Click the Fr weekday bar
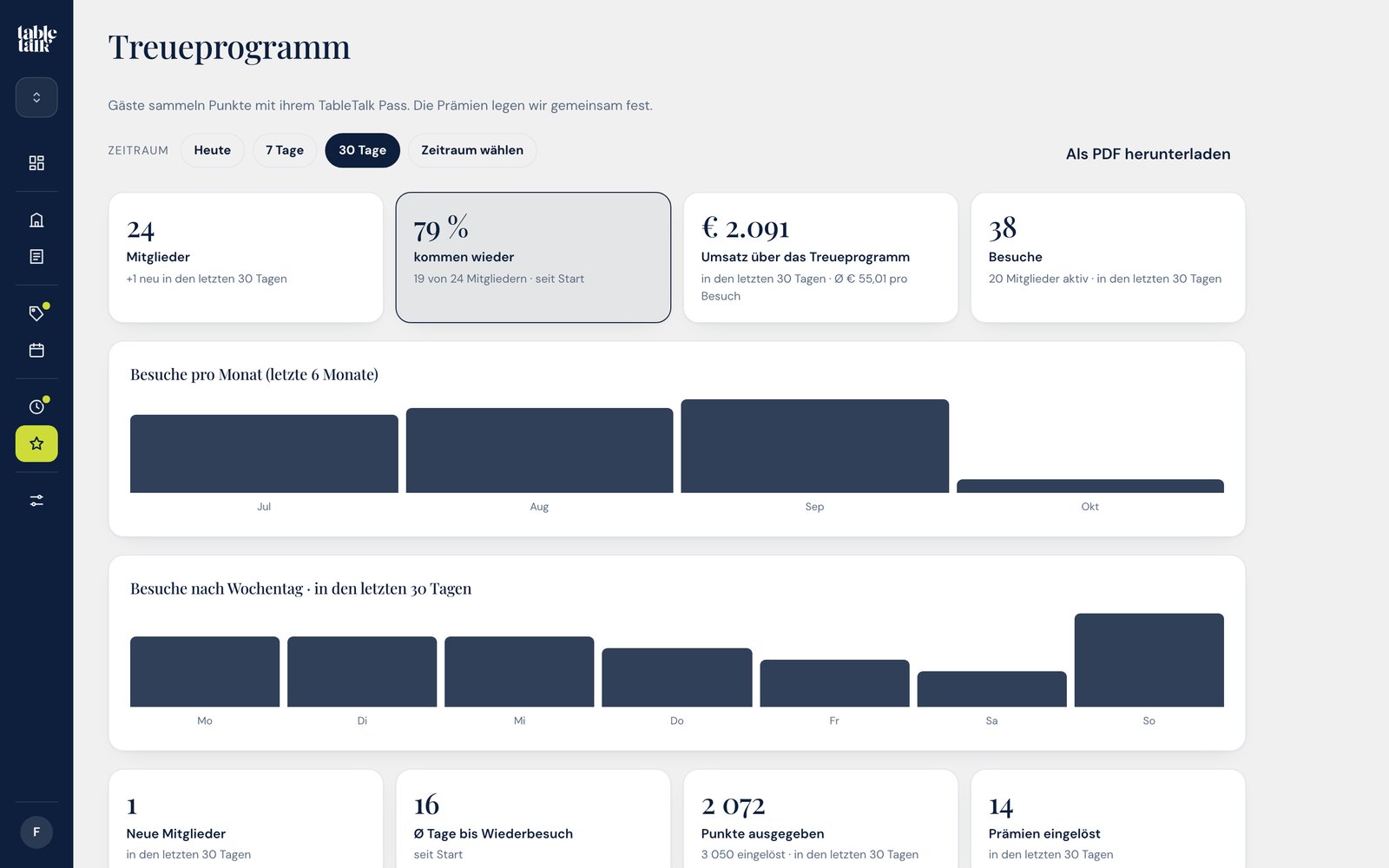1389x868 pixels. [834, 683]
